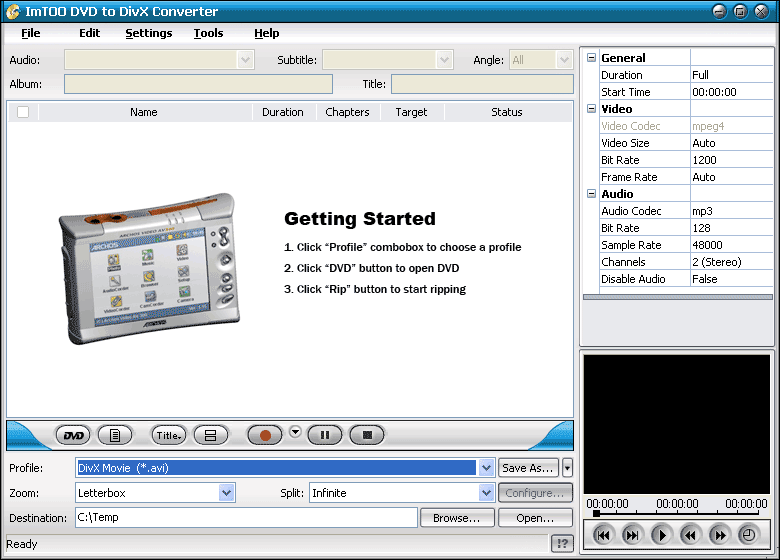Stop ripping with the Stop button
This screenshot has width=780, height=560.
[367, 436]
